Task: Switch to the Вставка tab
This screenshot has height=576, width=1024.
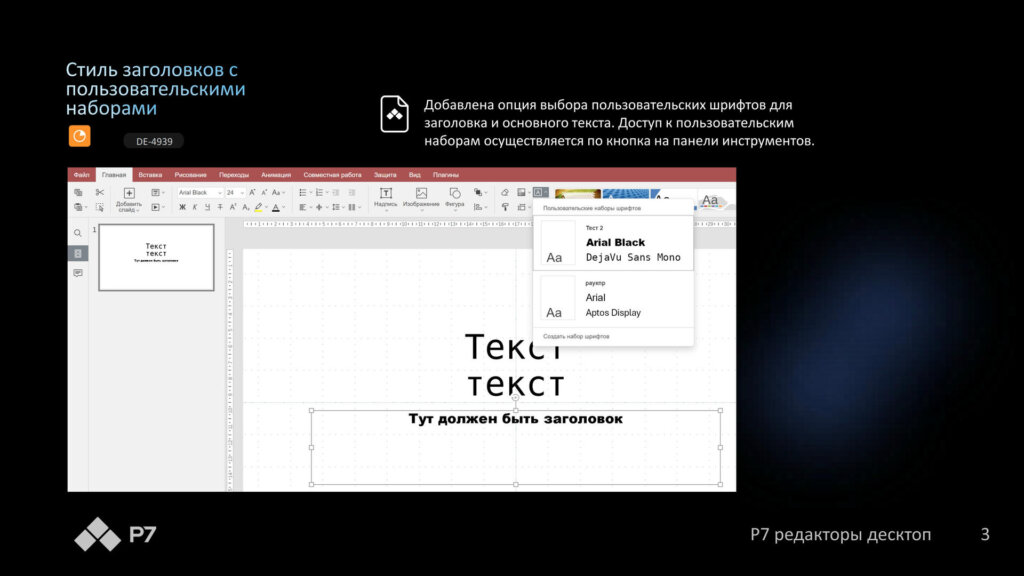Action: [150, 175]
